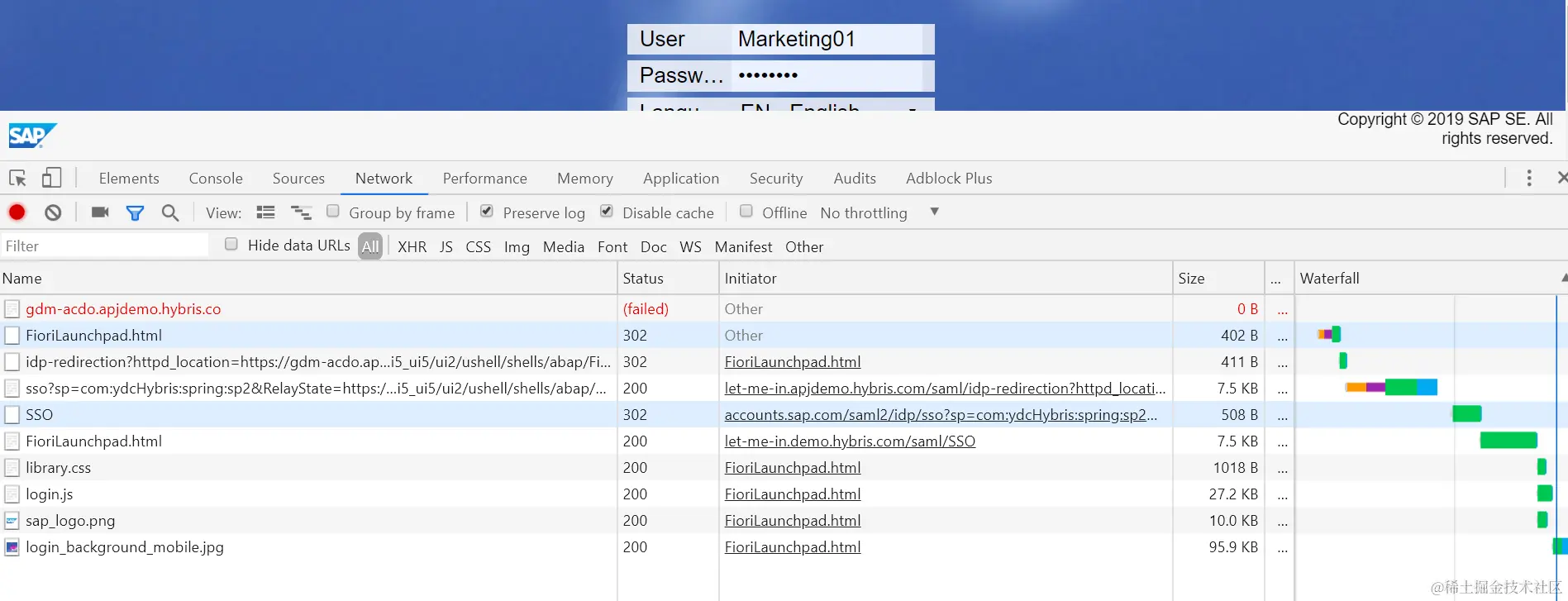1568x601 pixels.
Task: Filter requests by WS
Action: [x=690, y=247]
